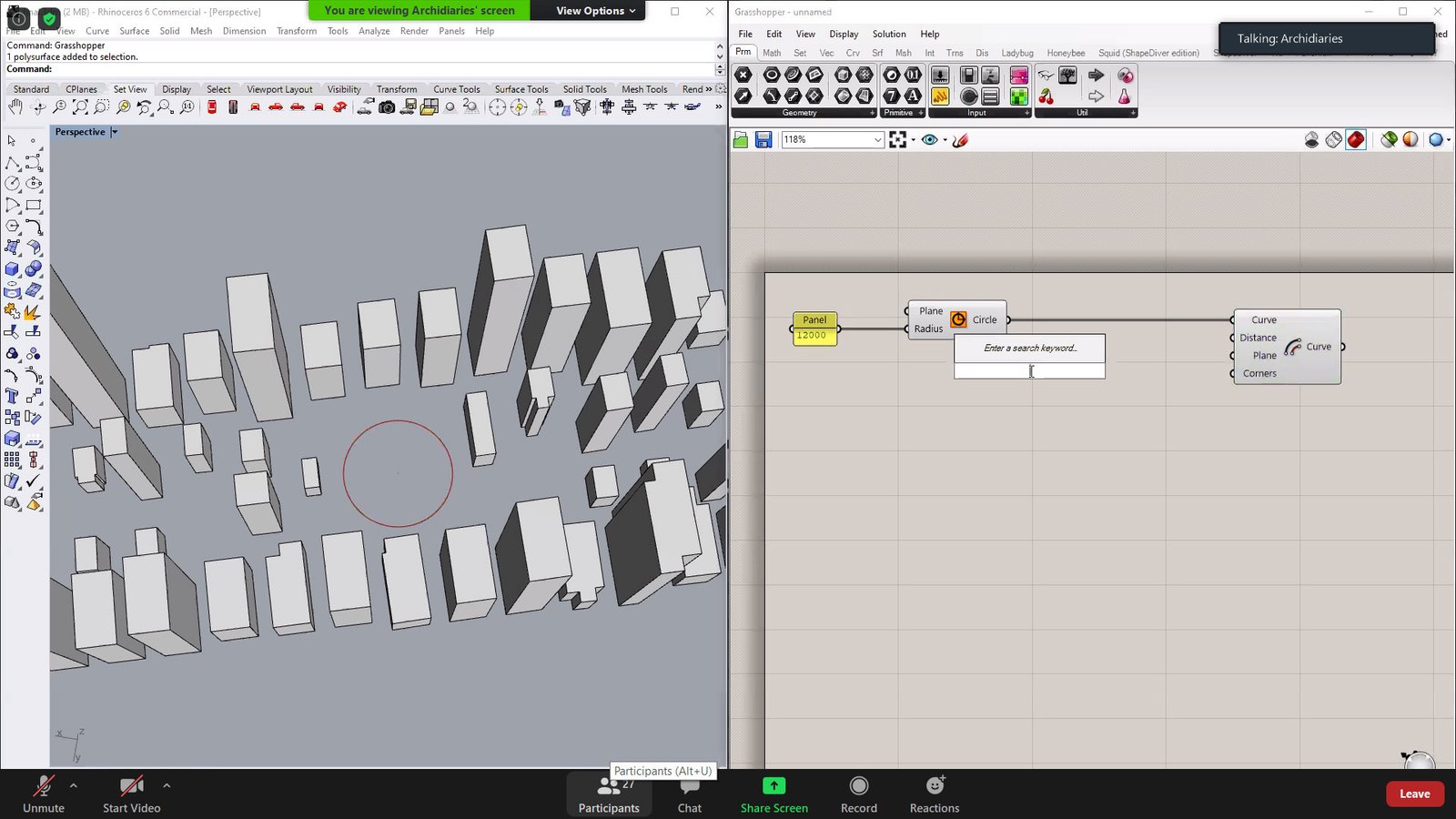Expand the Perspective viewport menu arrow

click(x=115, y=132)
